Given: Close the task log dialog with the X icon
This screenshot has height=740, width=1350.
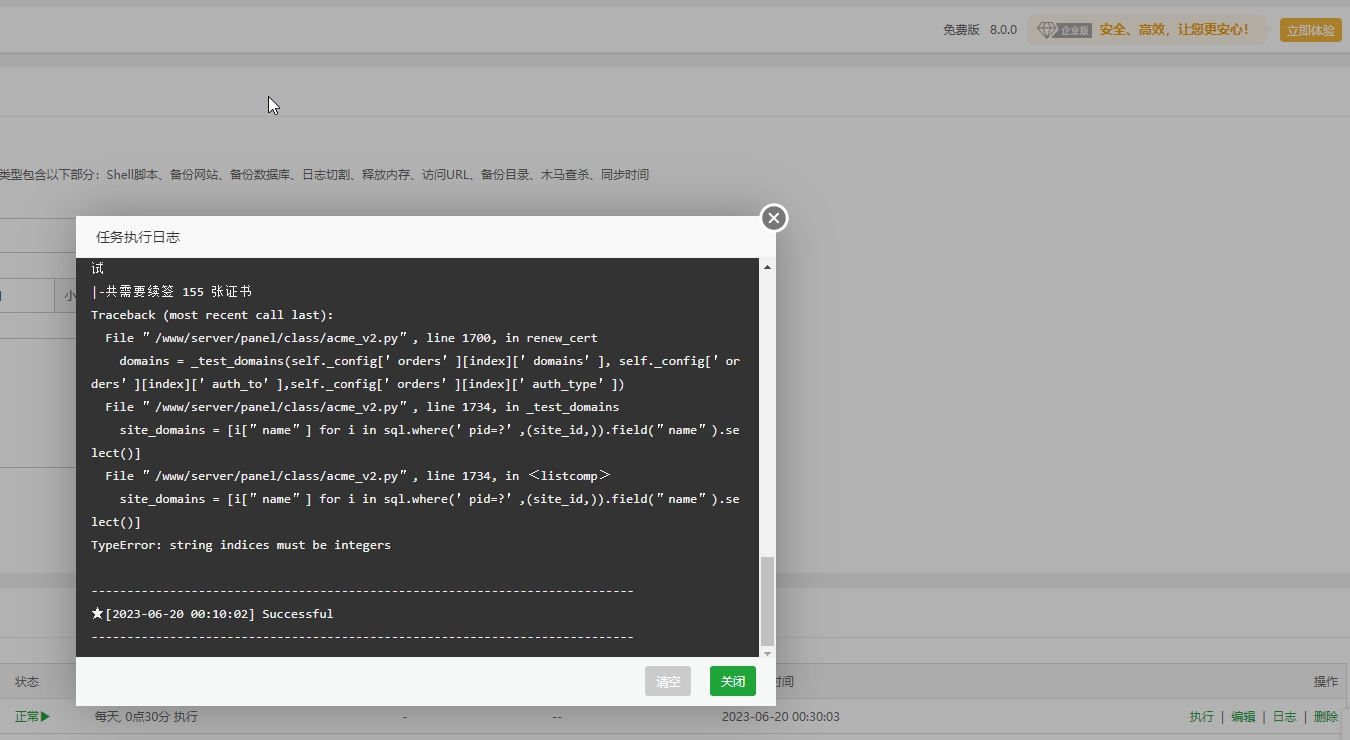Looking at the screenshot, I should coord(773,218).
